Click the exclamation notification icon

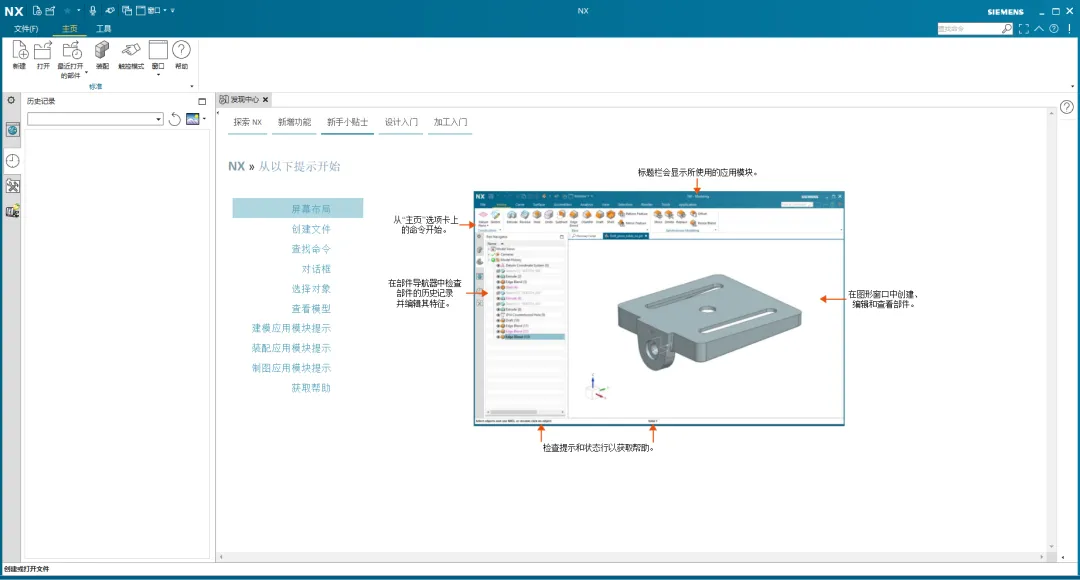click(x=1070, y=29)
